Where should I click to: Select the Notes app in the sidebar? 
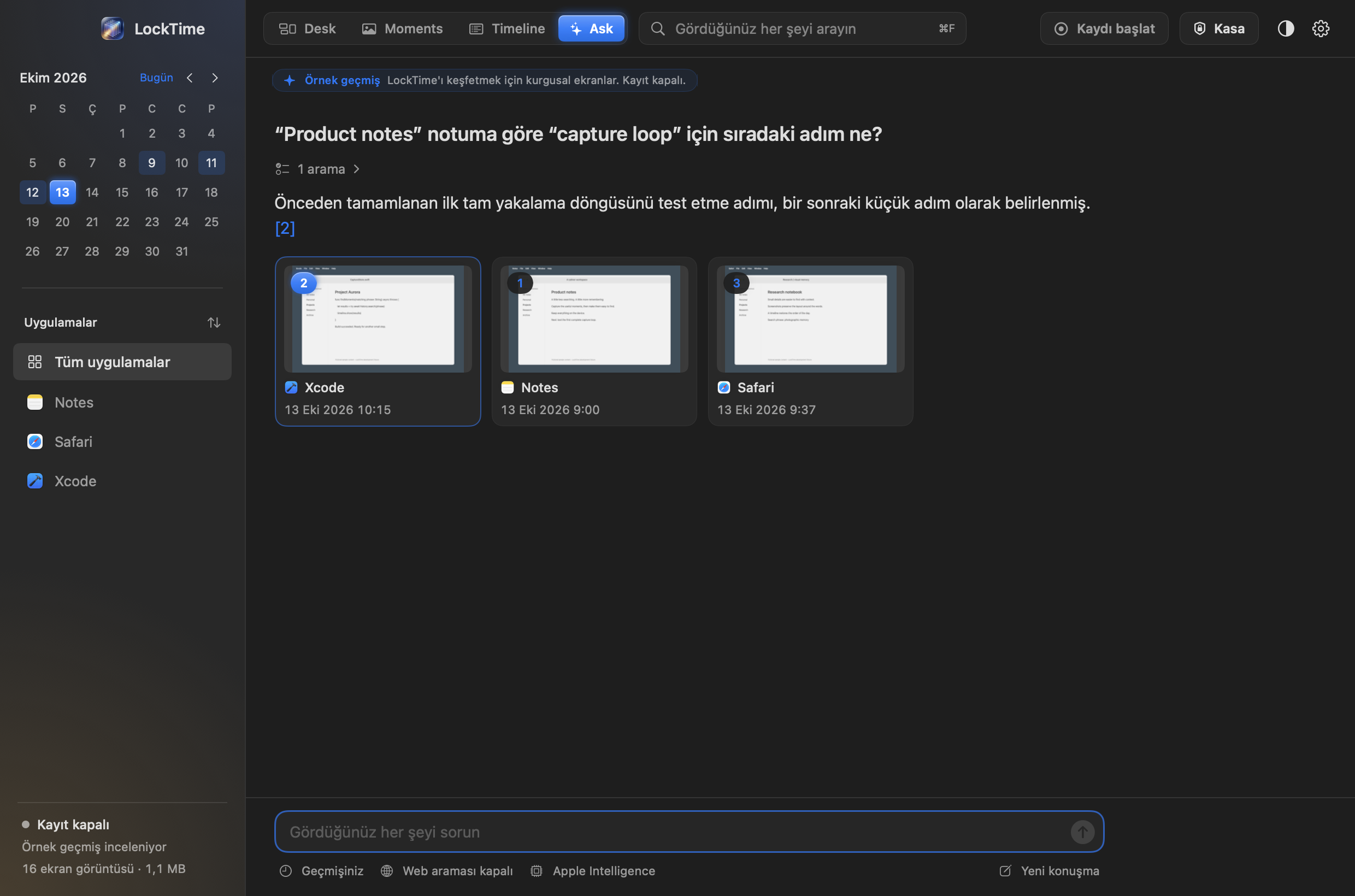click(122, 402)
